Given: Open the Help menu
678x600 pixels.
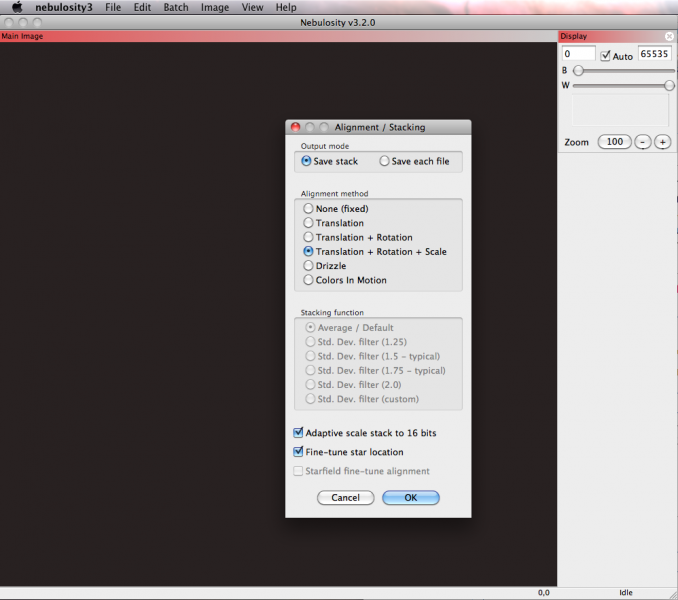Looking at the screenshot, I should [x=286, y=7].
